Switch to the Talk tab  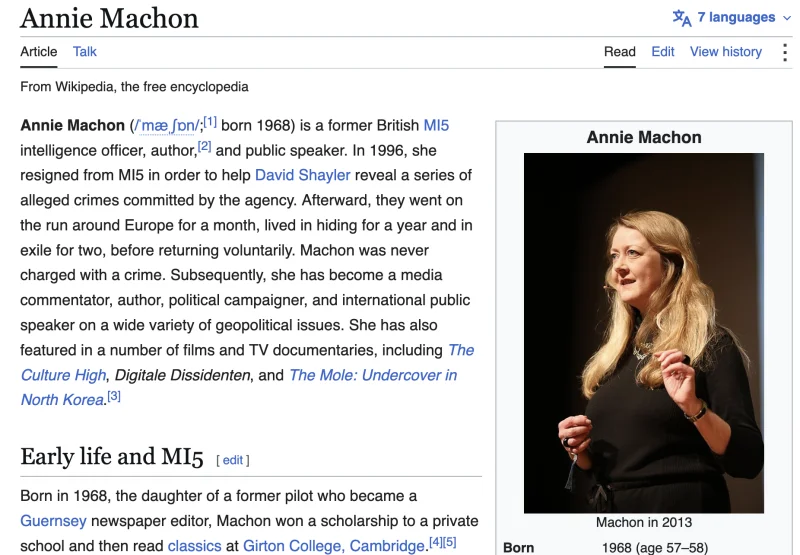pos(85,52)
